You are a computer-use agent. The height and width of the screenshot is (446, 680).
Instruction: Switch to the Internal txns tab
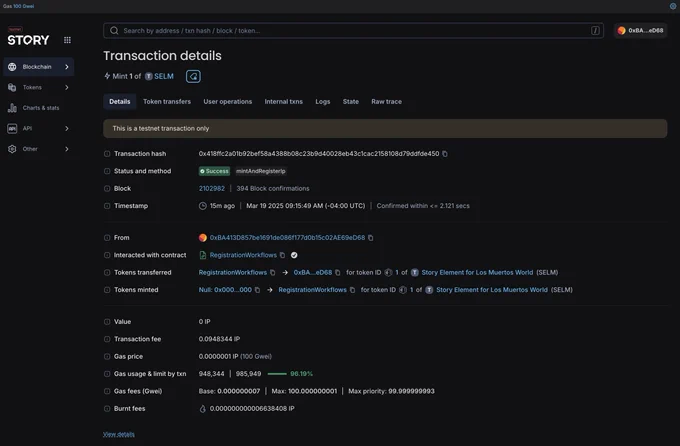284,102
